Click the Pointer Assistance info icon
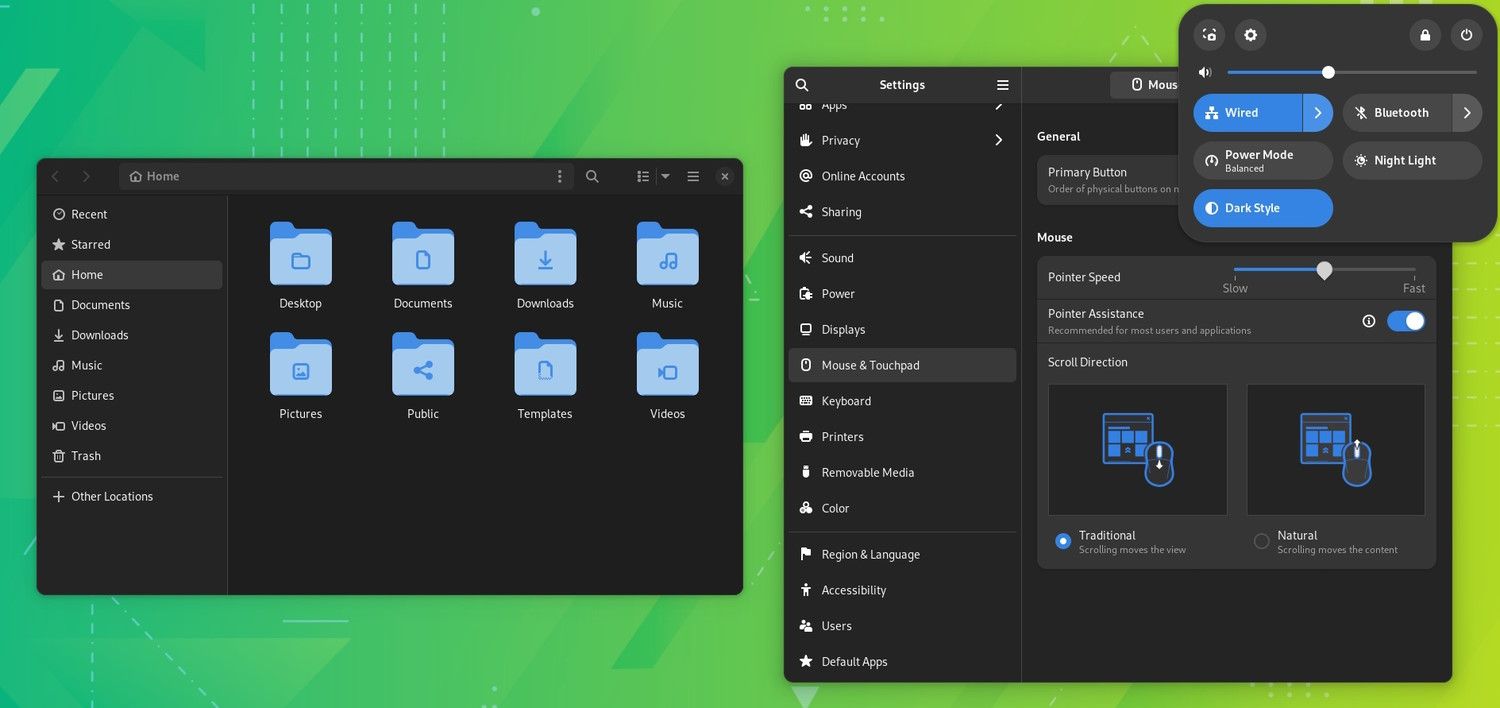This screenshot has height=708, width=1500. pos(1369,320)
